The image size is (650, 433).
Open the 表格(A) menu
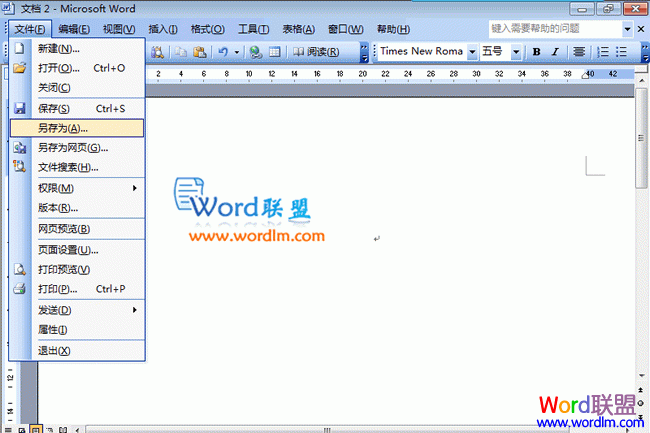(298, 29)
